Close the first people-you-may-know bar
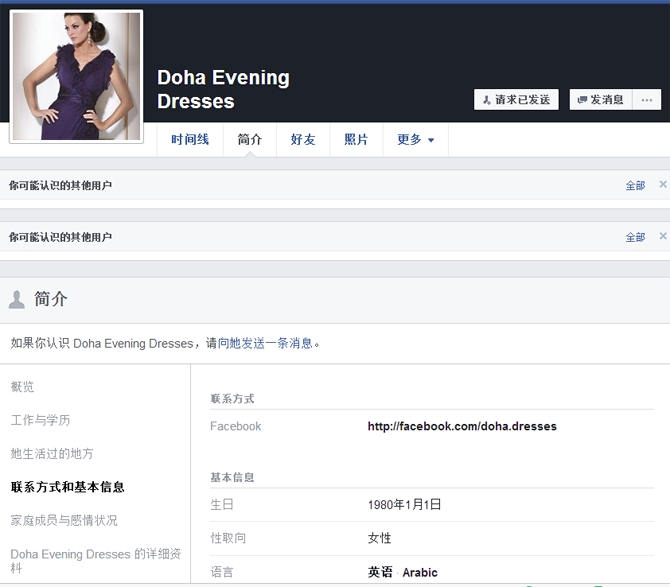The image size is (670, 587). pos(662,185)
